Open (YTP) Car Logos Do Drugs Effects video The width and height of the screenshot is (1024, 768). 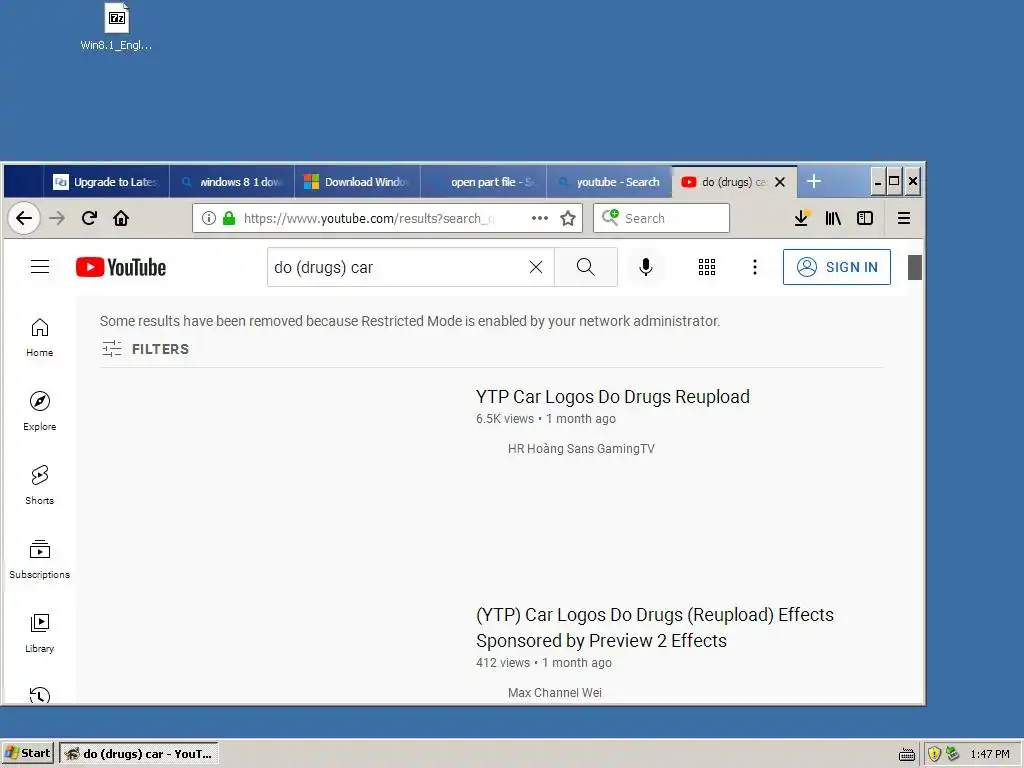pyautogui.click(x=655, y=627)
